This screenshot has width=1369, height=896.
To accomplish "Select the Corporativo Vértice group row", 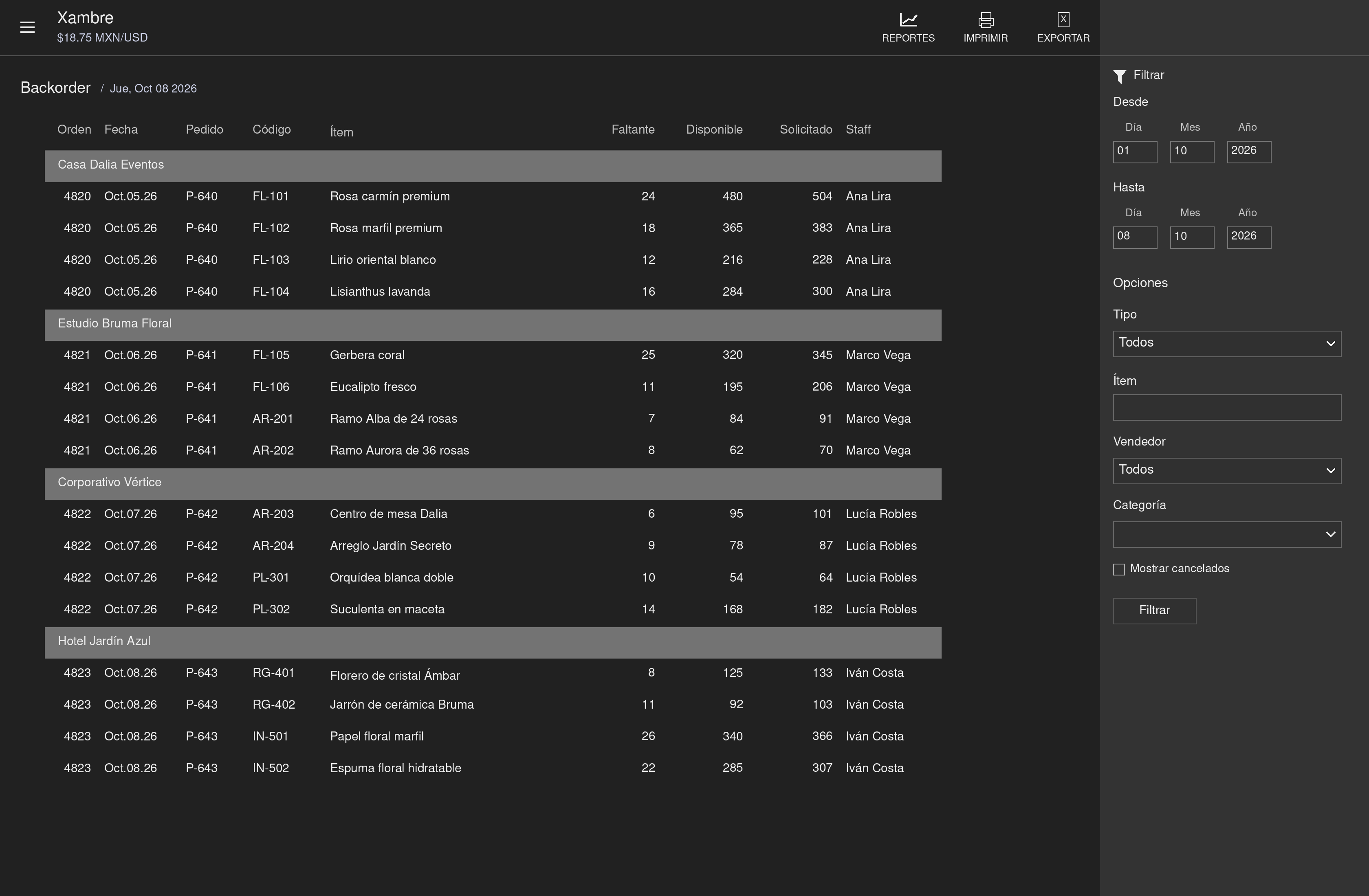I will coord(493,484).
